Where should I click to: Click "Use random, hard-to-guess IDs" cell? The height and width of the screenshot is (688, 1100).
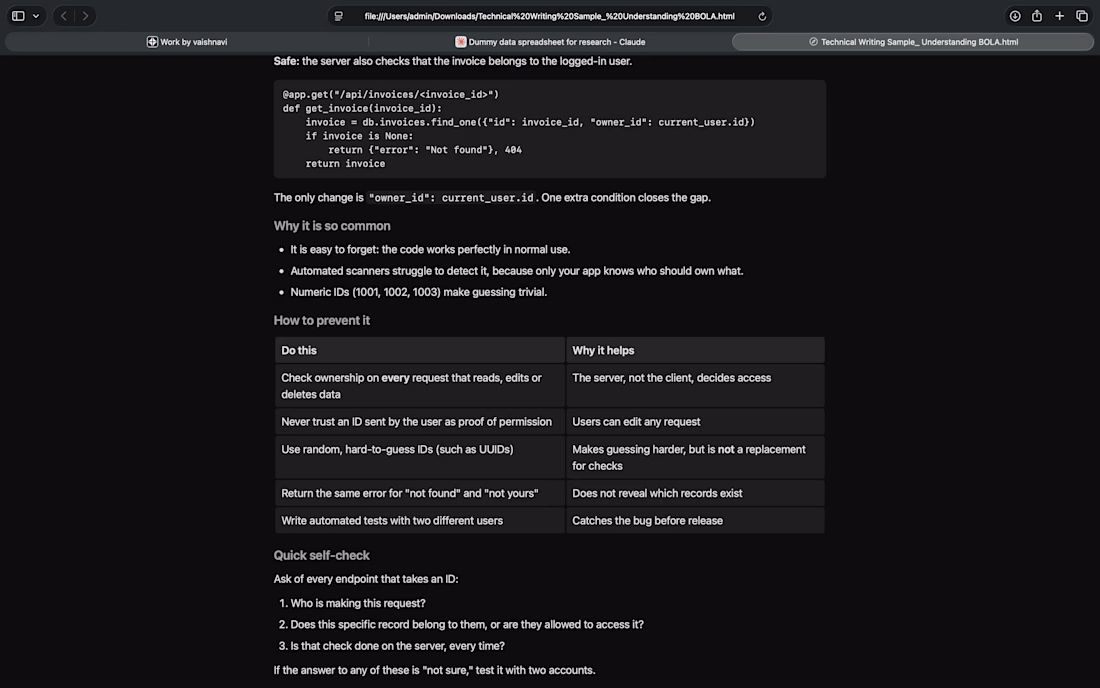(420, 457)
